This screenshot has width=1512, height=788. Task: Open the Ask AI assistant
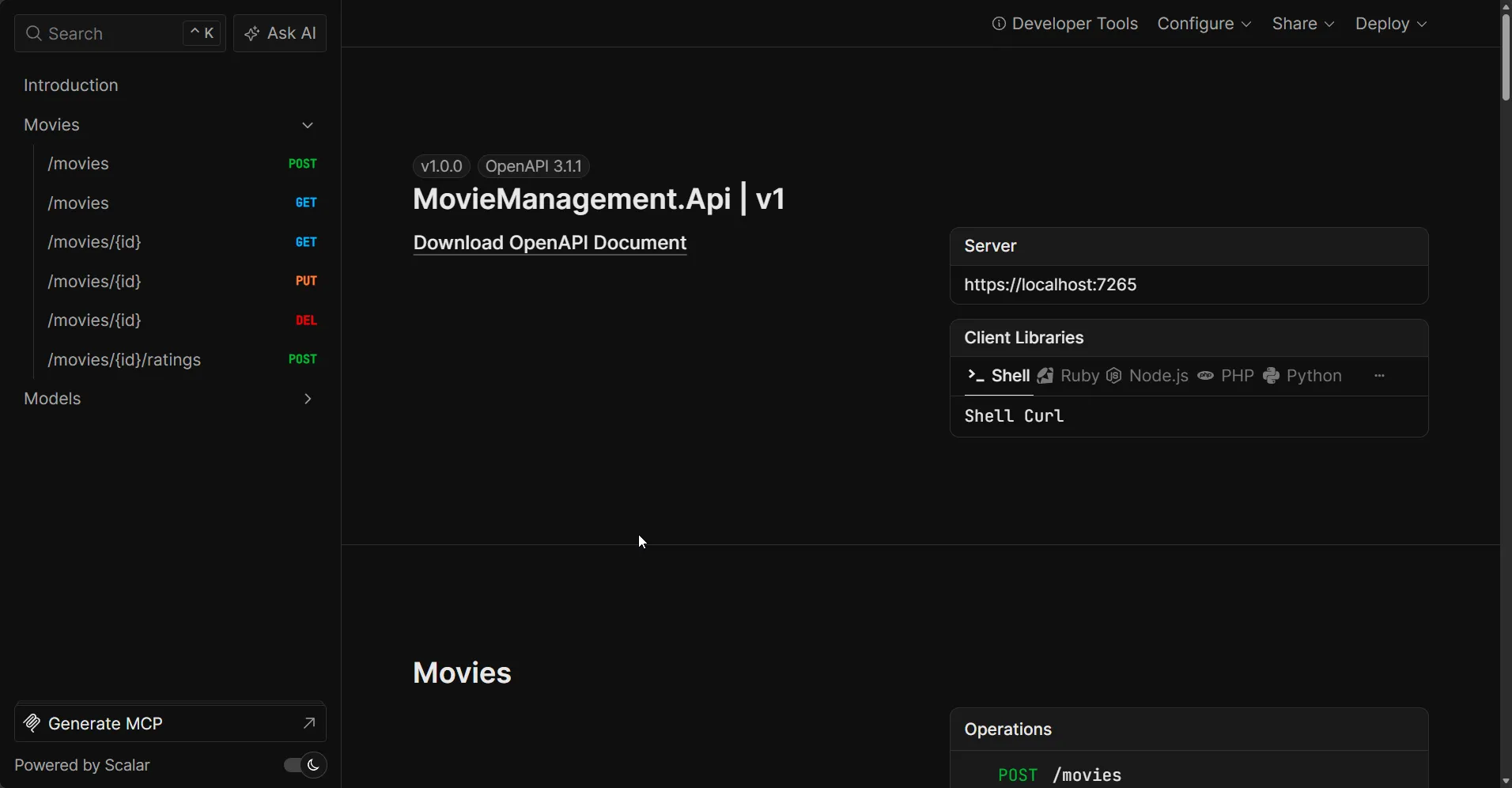280,33
